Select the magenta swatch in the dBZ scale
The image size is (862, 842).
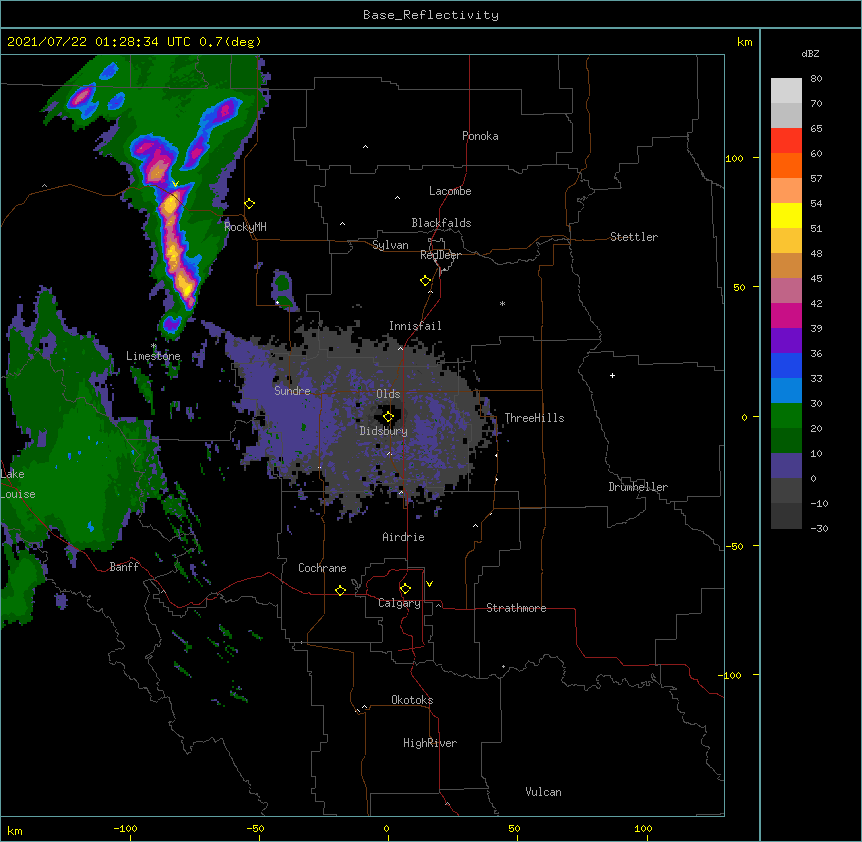pyautogui.click(x=786, y=315)
